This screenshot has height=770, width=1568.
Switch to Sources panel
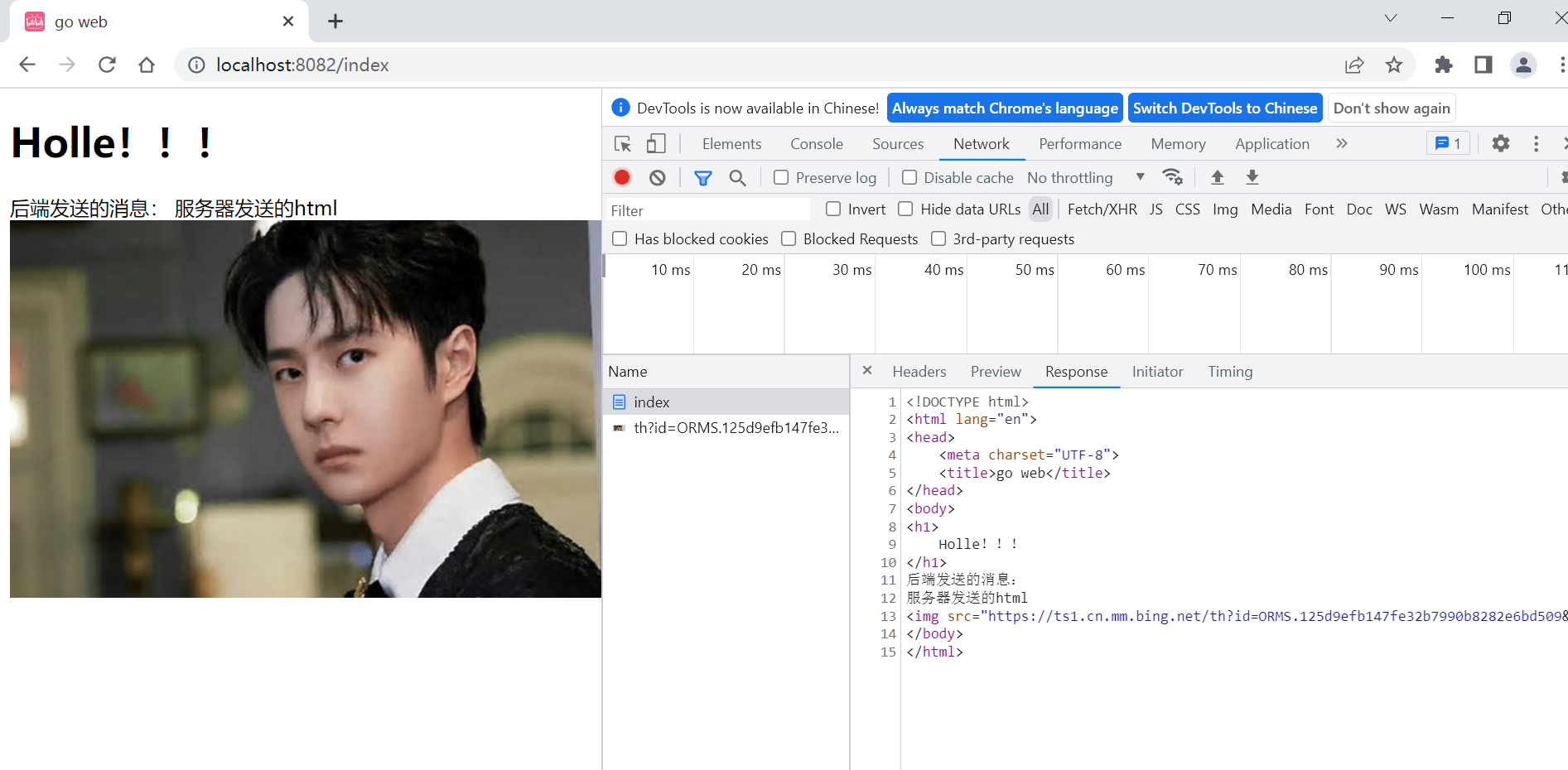(x=898, y=144)
